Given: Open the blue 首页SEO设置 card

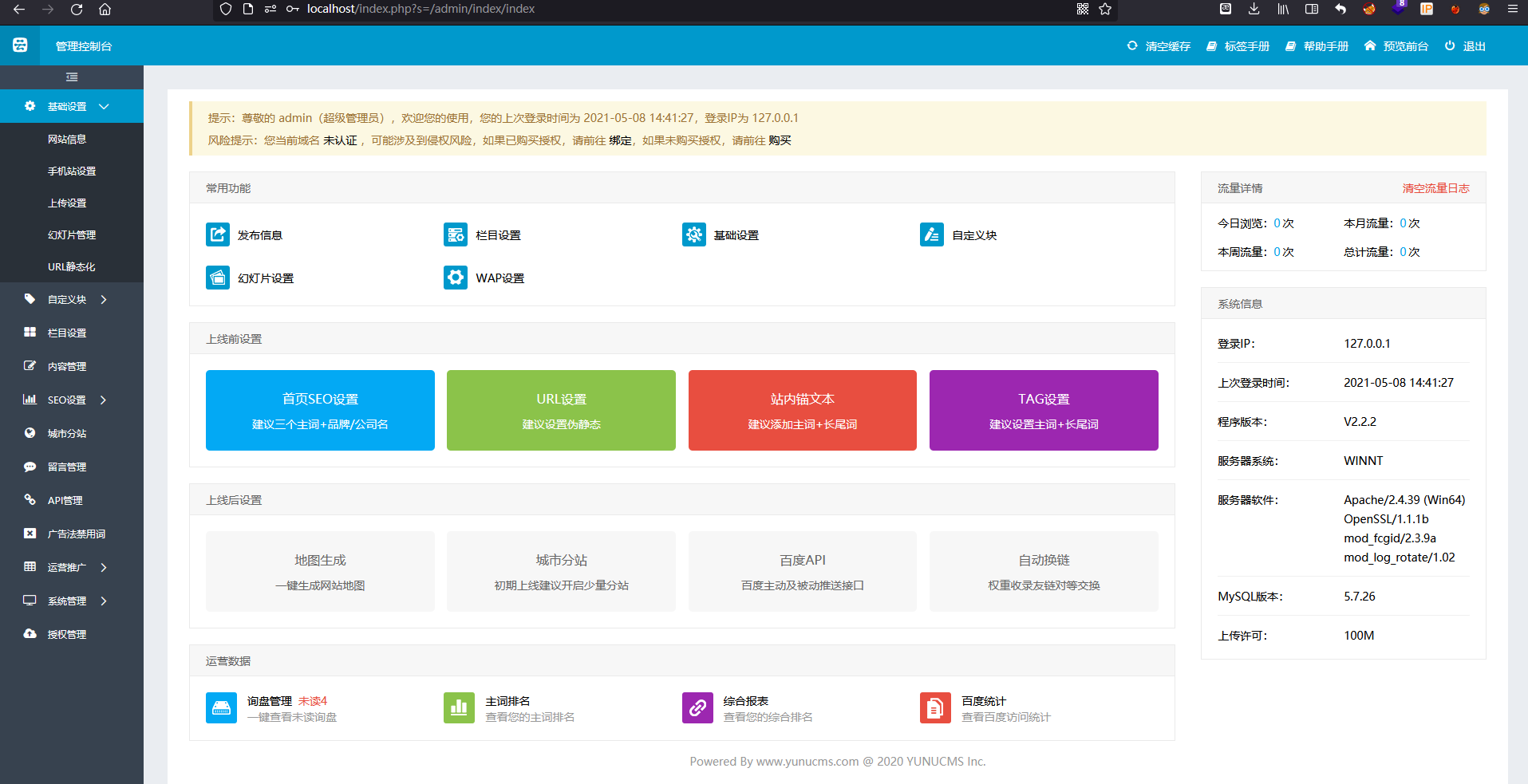Looking at the screenshot, I should point(320,410).
